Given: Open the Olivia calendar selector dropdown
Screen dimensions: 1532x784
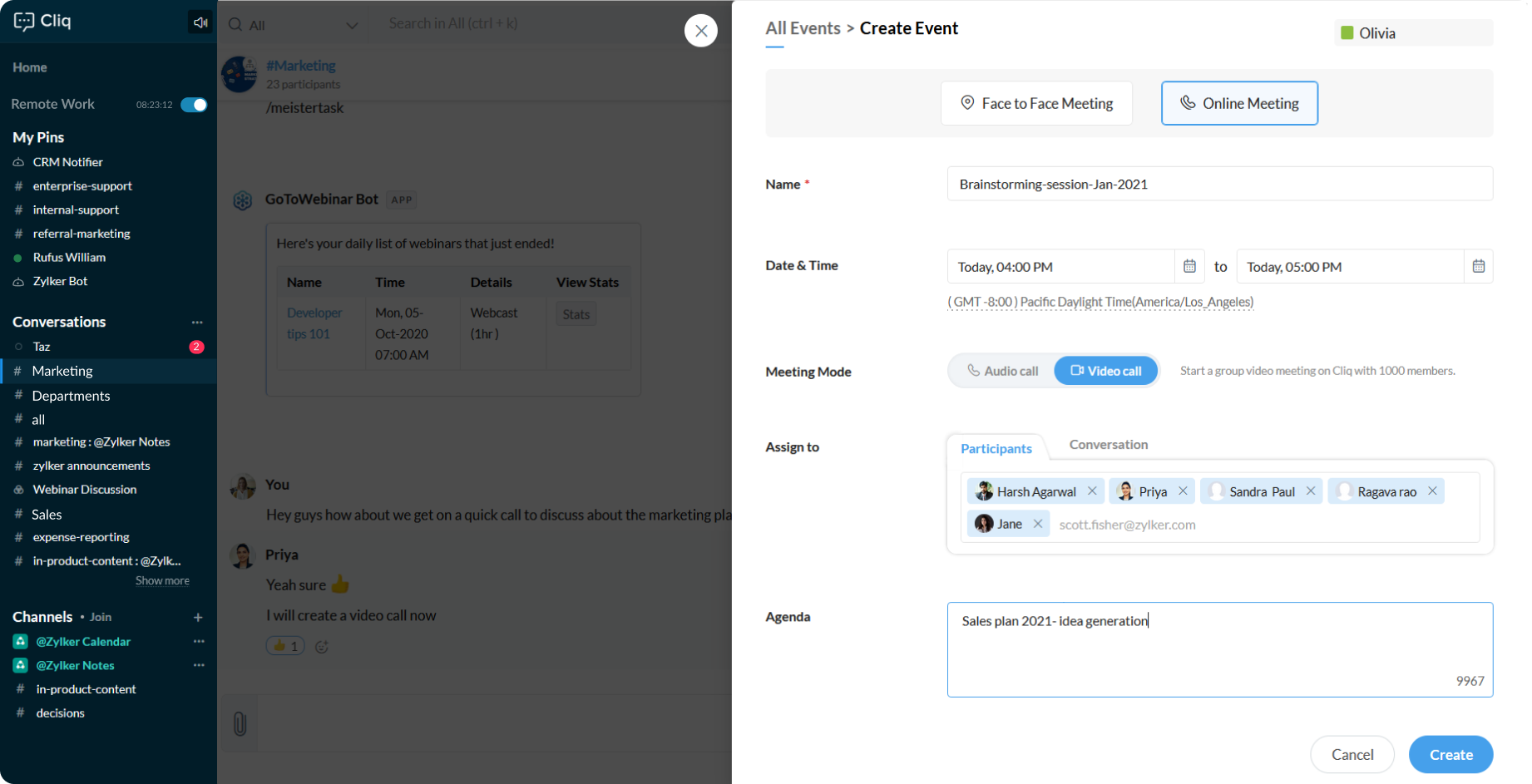Looking at the screenshot, I should click(x=1412, y=33).
